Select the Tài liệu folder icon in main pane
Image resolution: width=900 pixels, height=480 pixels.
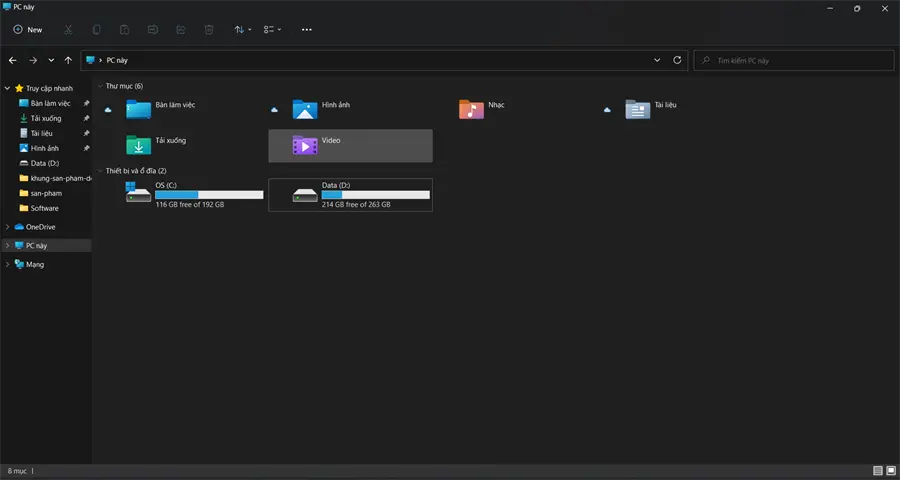[638, 109]
